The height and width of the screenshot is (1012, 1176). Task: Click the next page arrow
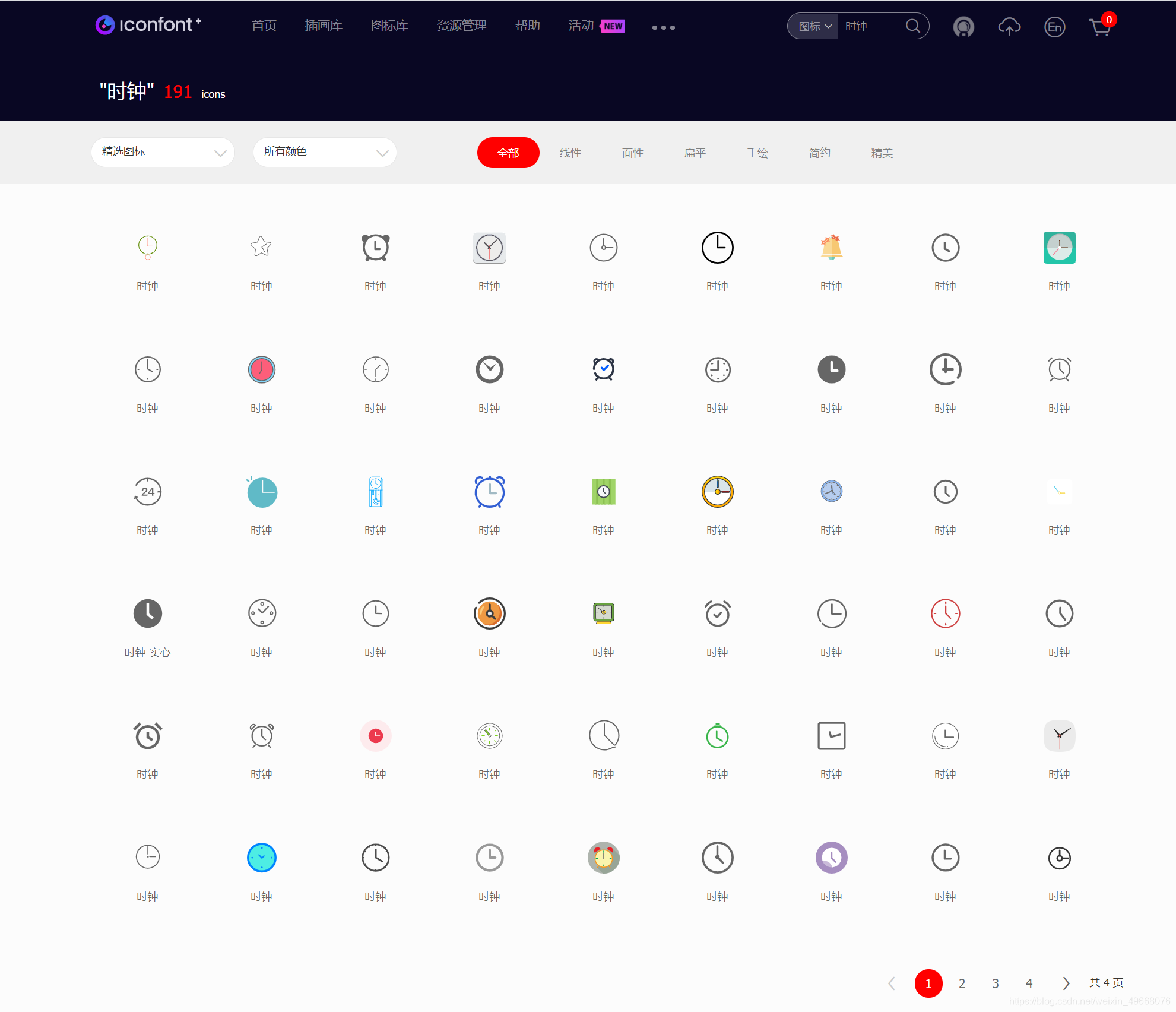coord(1066,983)
